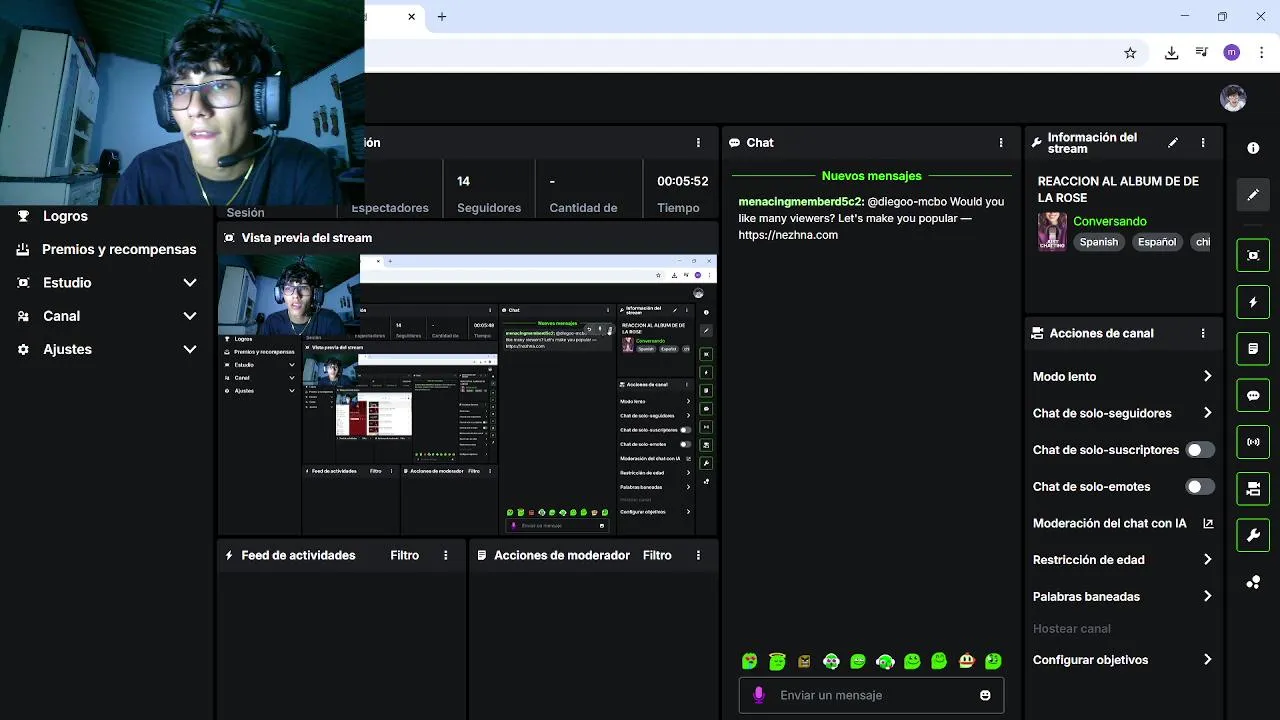This screenshot has width=1280, height=720.
Task: Click the Art Chatting category thumbnail
Action: (x=1052, y=231)
